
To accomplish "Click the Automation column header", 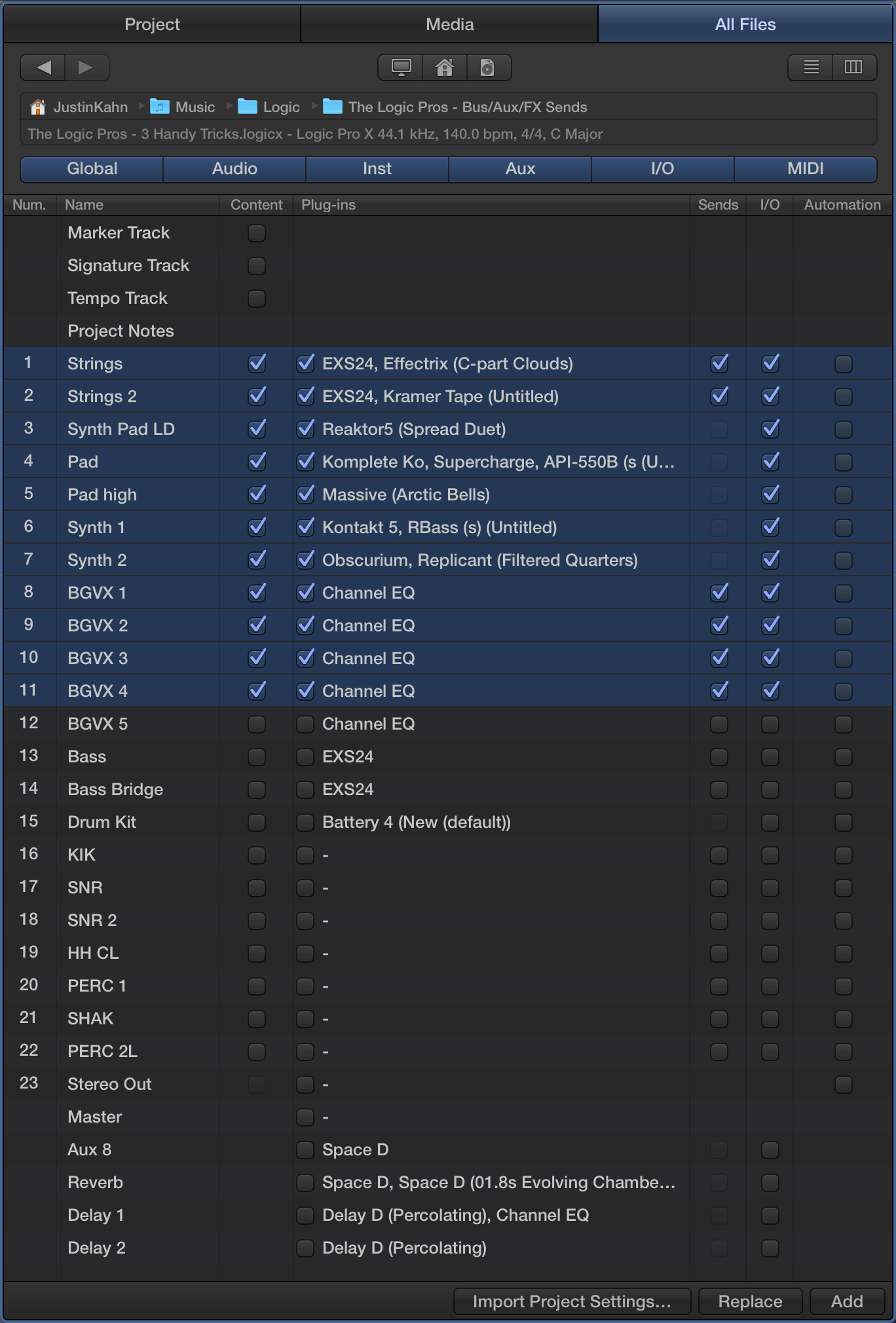I will [x=842, y=205].
